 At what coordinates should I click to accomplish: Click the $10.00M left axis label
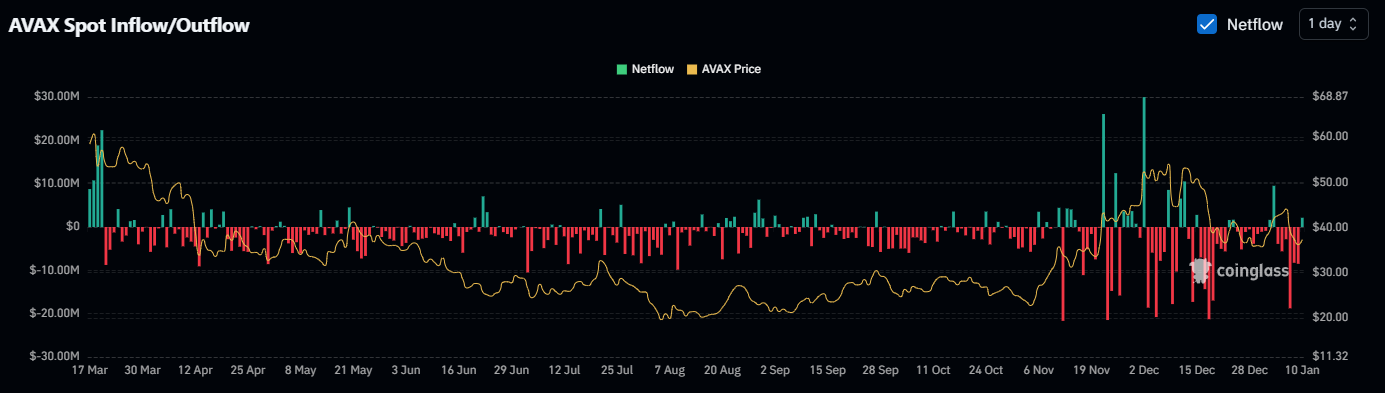point(57,183)
